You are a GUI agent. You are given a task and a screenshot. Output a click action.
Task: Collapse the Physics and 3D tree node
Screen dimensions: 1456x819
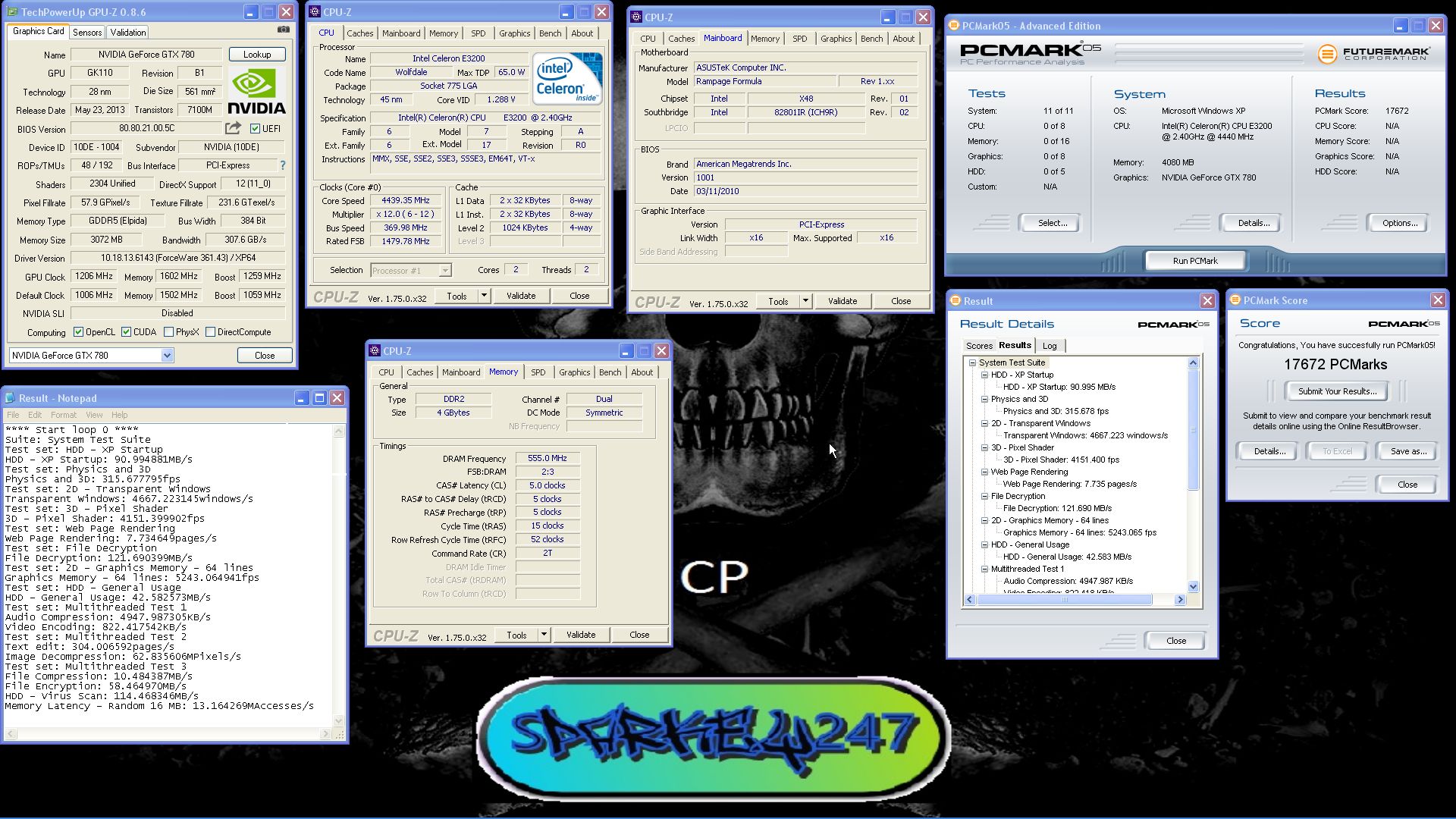click(x=984, y=399)
